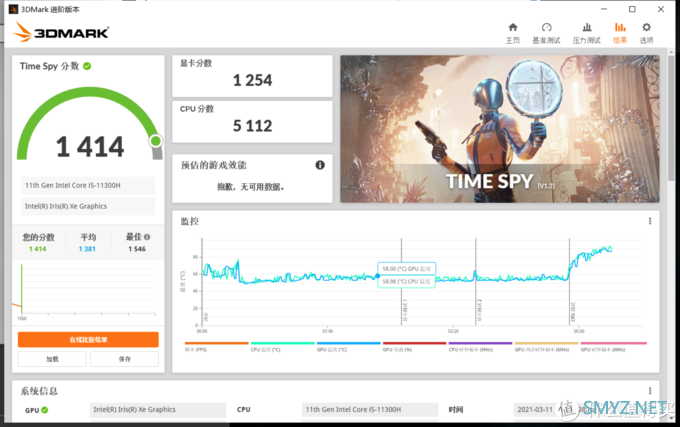The height and width of the screenshot is (427, 680).
Task: Click your score 1 414 green value
Action: coord(38,249)
